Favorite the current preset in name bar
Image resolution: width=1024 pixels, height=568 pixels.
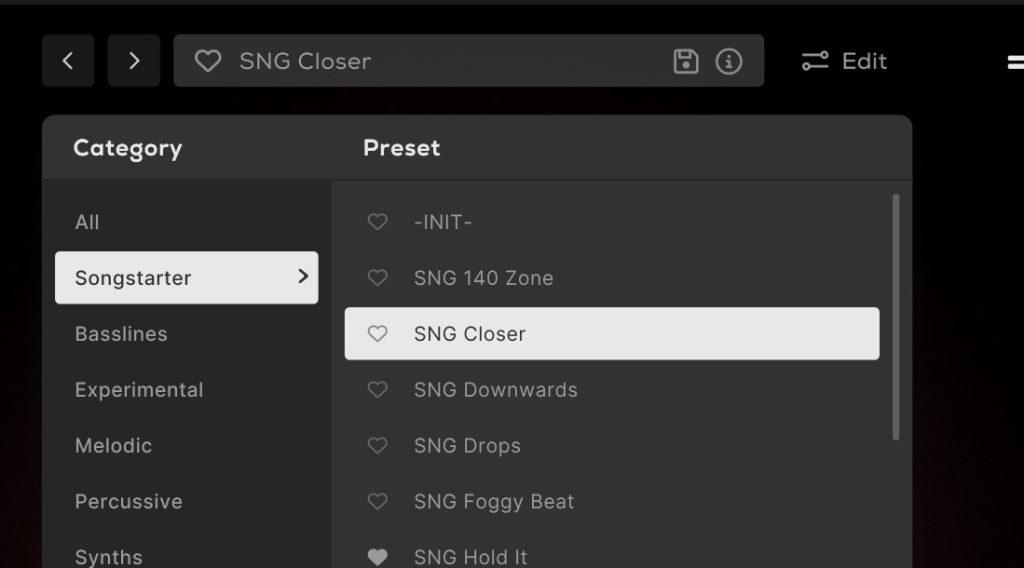[207, 61]
